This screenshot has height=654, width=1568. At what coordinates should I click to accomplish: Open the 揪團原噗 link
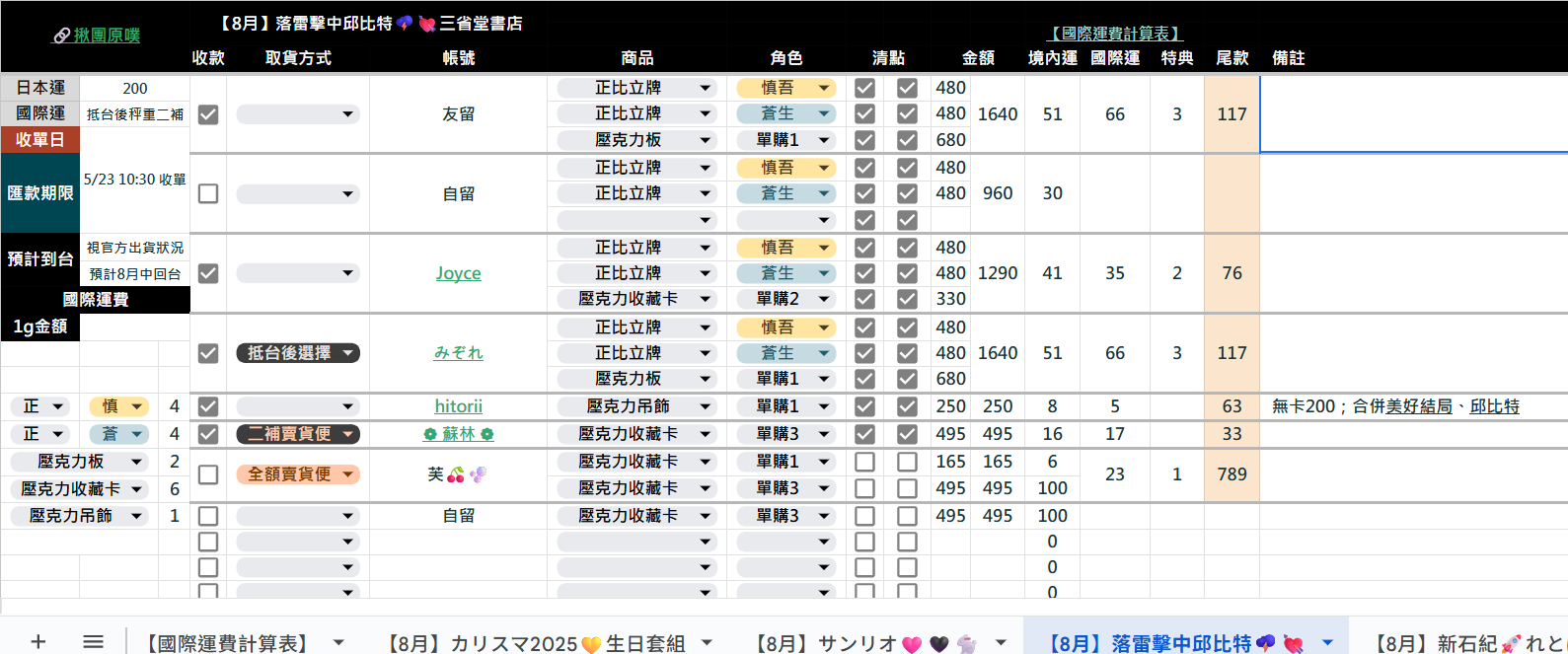point(107,36)
